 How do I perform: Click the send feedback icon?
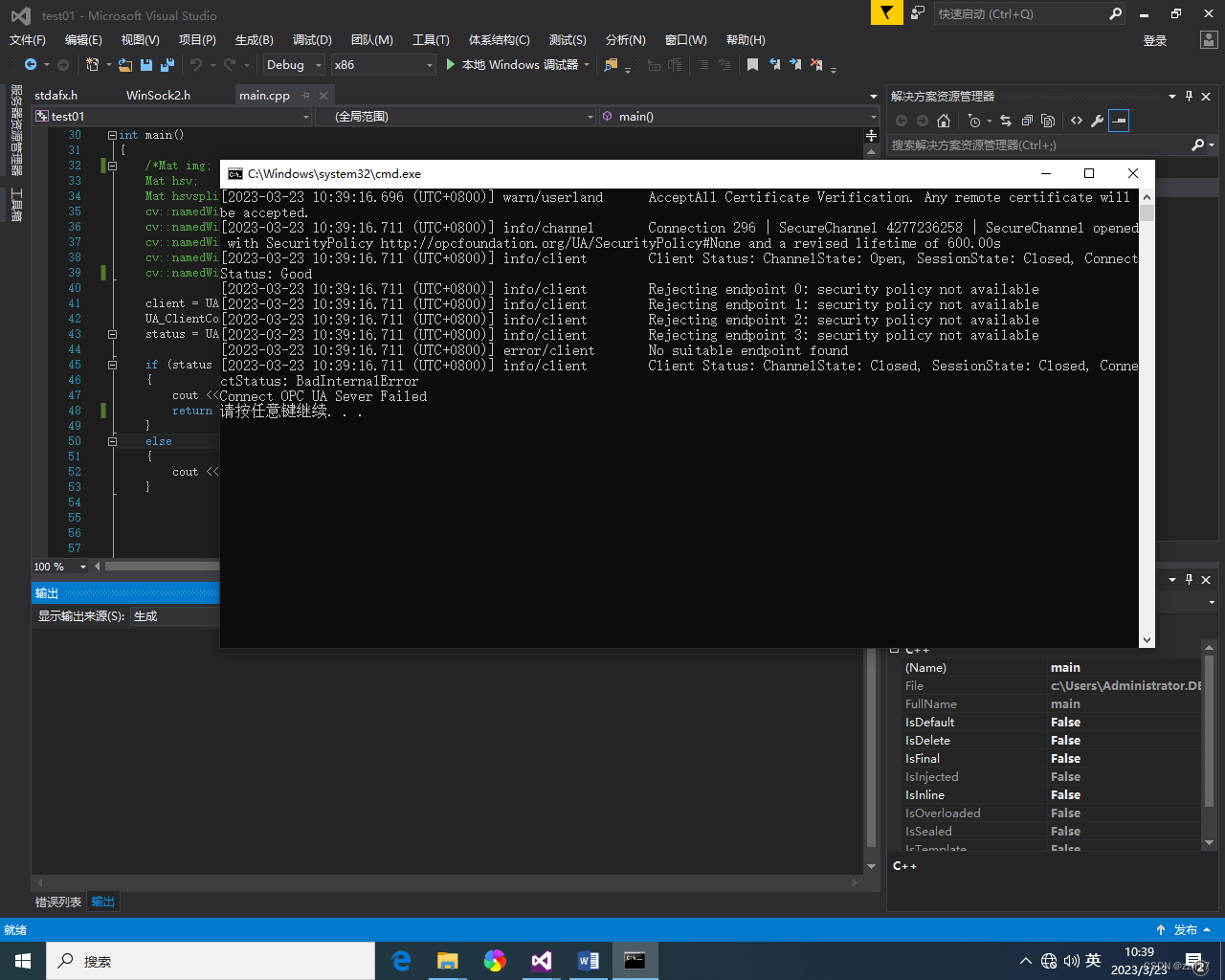coord(918,12)
